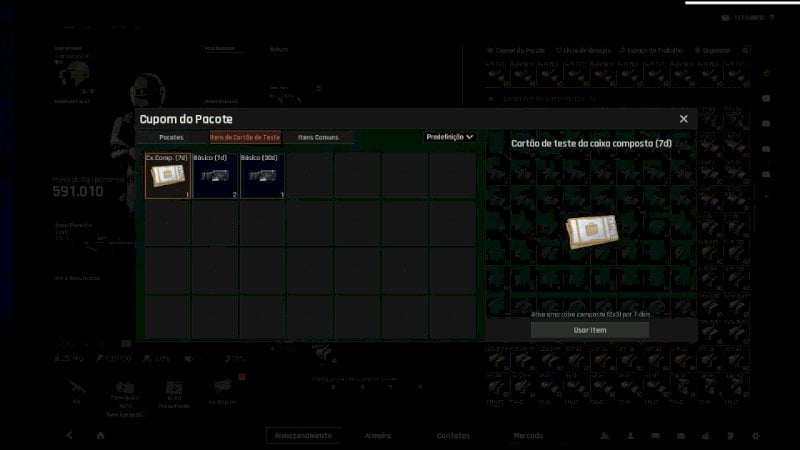Click the 'Cartão de teste da caixa composta (7d)' title
Image resolution: width=800 pixels, height=450 pixels.
[x=591, y=143]
